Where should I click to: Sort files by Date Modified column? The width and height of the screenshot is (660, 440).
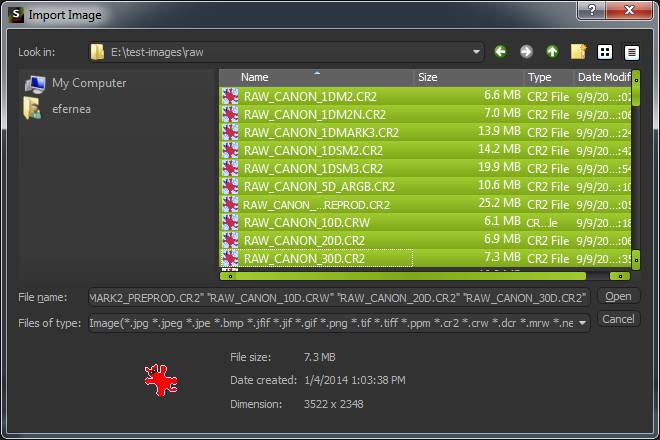pos(602,77)
